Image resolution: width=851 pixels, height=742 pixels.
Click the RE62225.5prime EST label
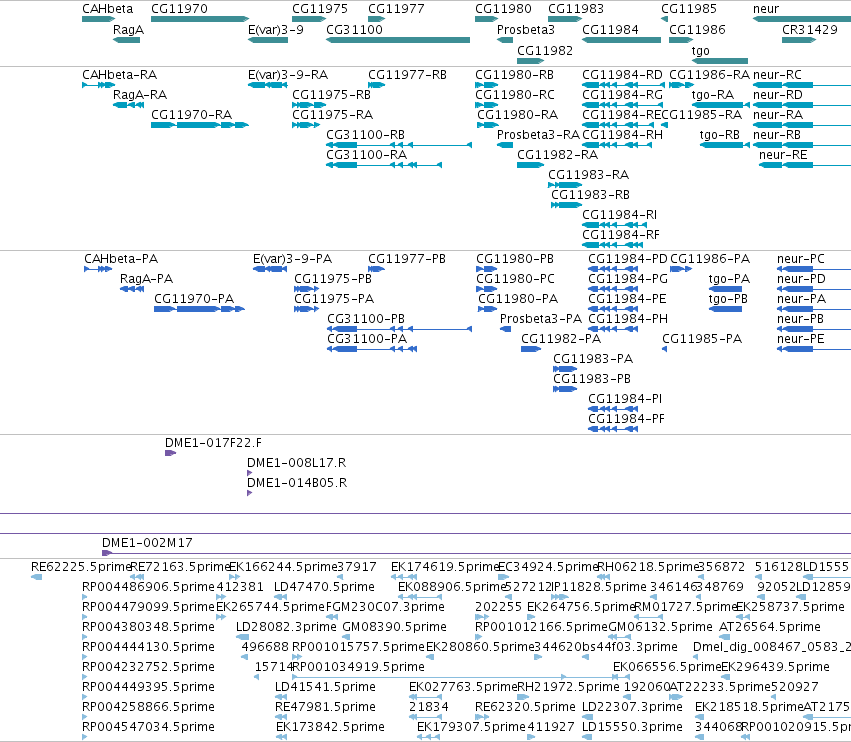81,567
